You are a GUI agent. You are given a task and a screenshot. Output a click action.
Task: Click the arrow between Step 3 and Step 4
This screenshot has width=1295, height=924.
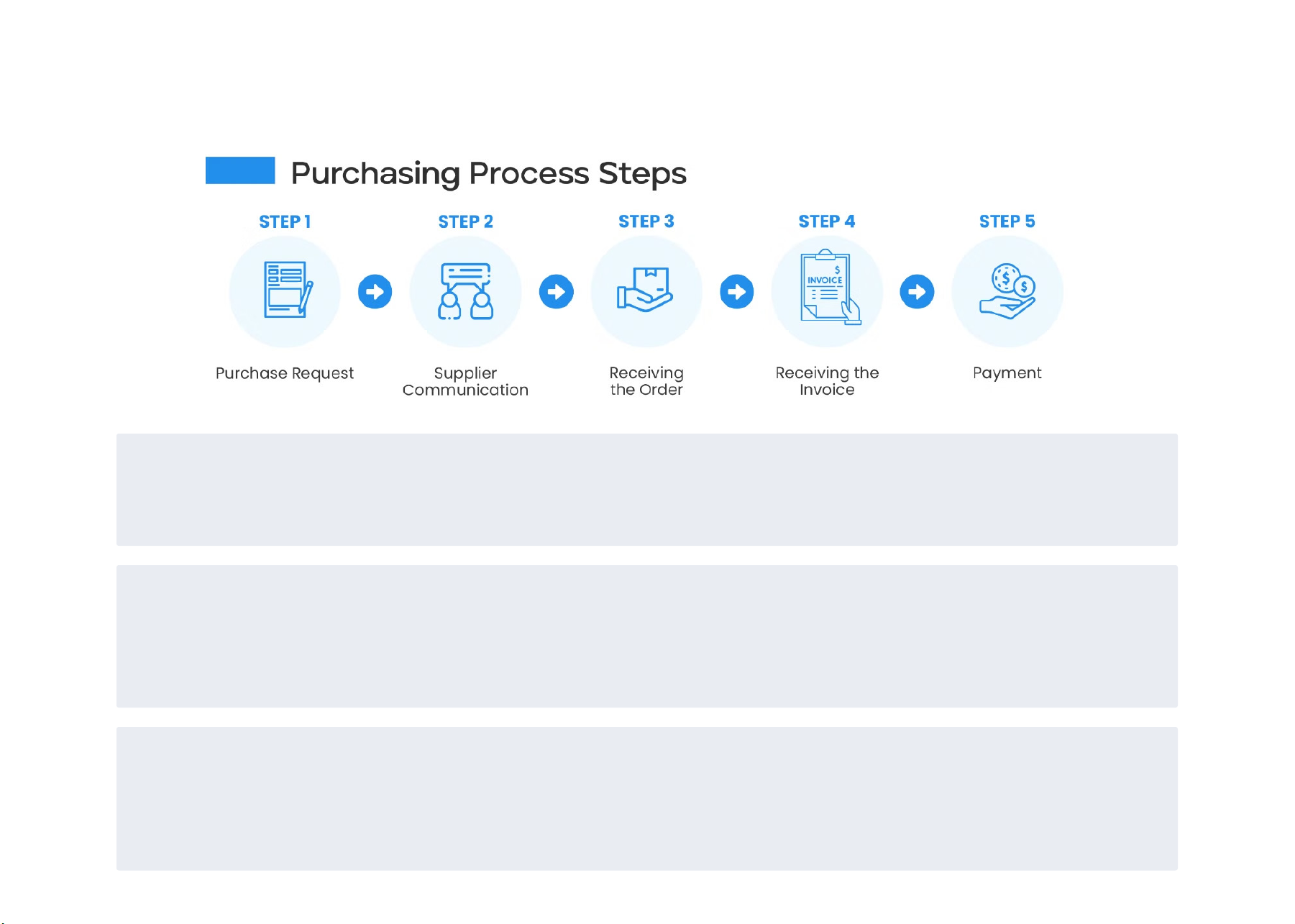pyautogui.click(x=737, y=292)
